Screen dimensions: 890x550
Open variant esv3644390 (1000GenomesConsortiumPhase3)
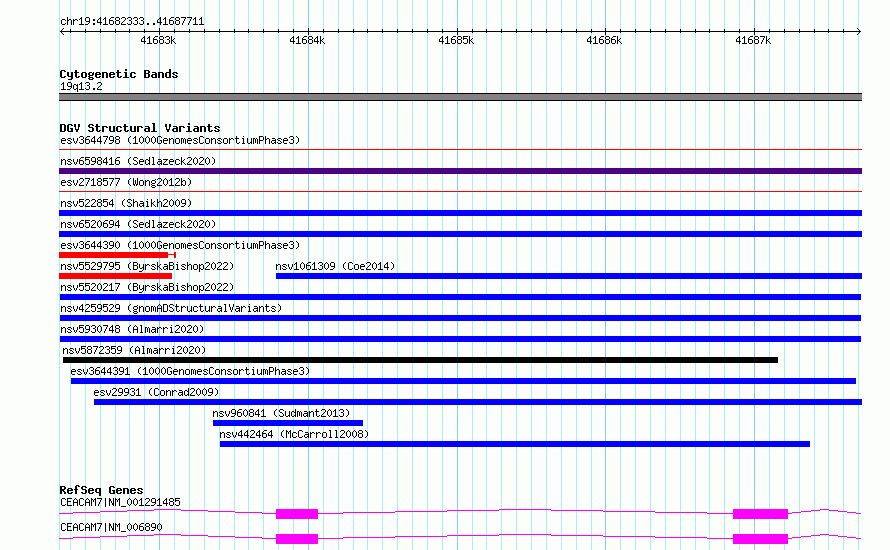pos(180,245)
